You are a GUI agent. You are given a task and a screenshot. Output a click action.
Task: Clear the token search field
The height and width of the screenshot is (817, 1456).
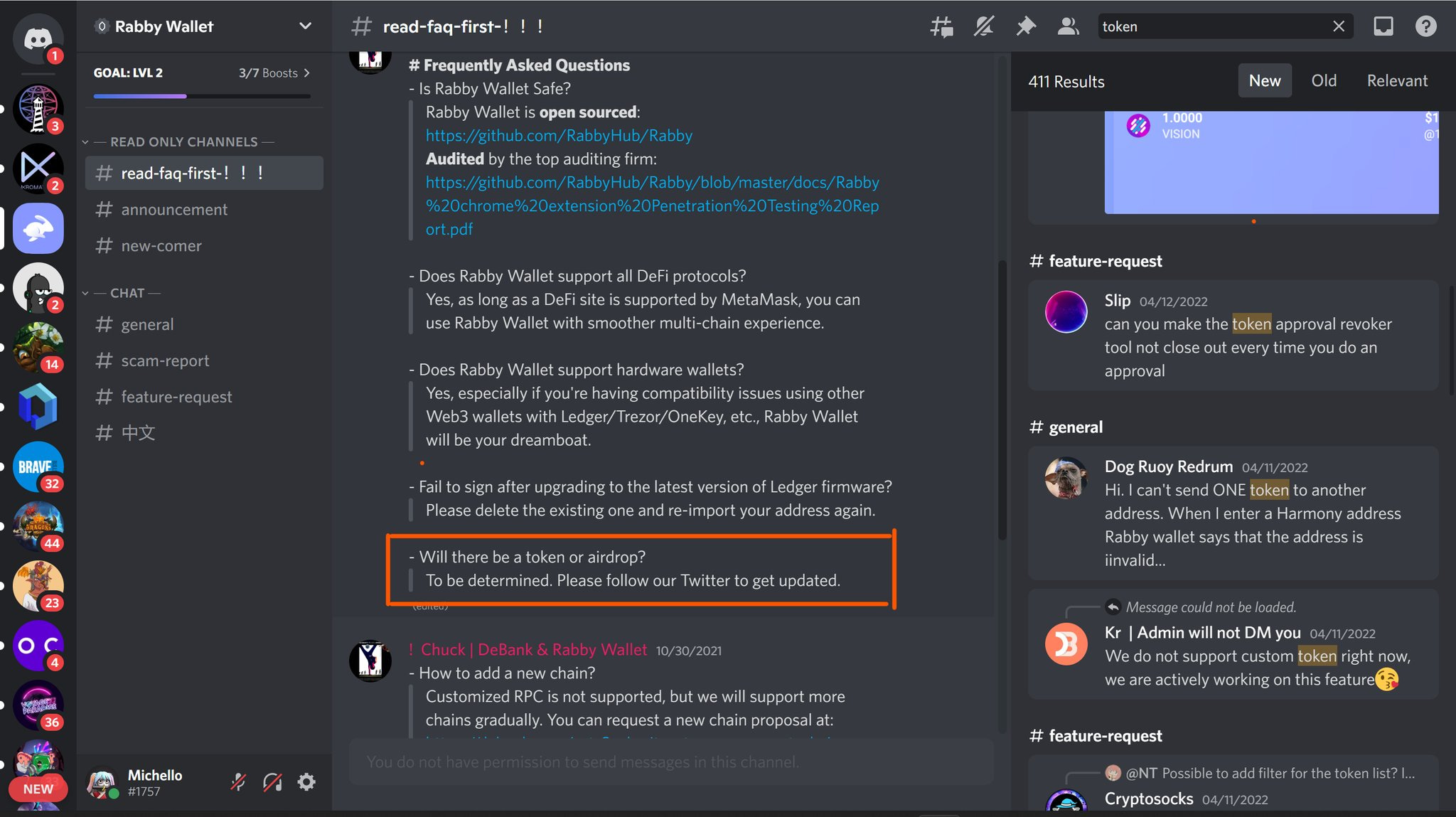[1338, 26]
